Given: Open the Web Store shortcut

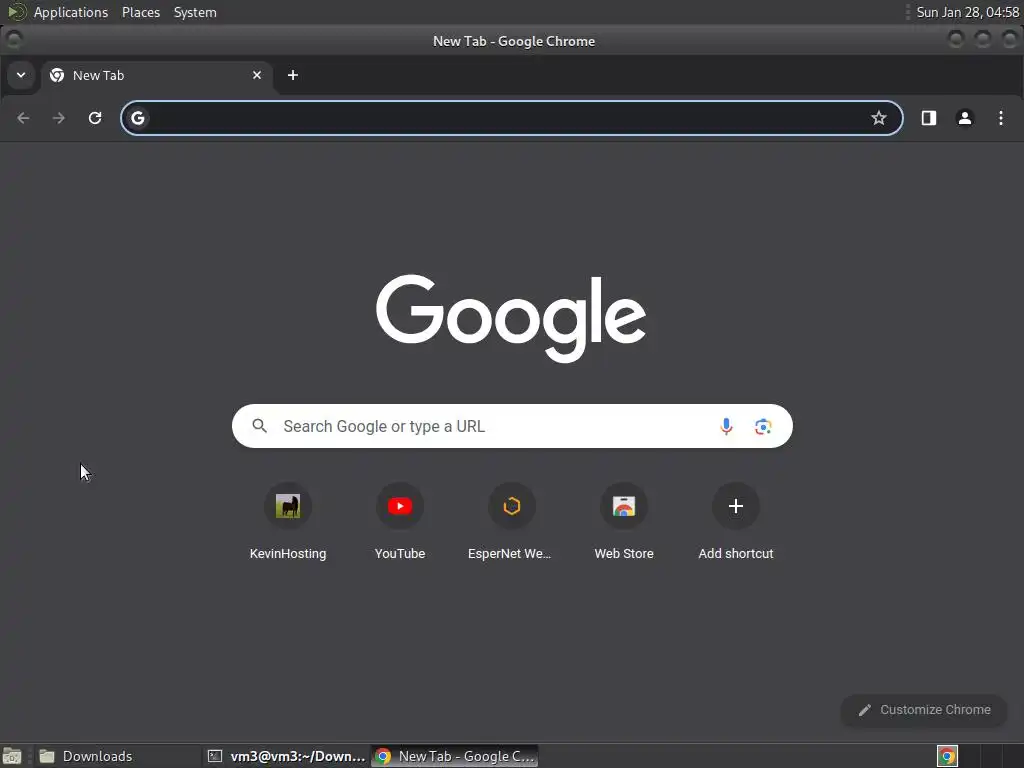Looking at the screenshot, I should click(624, 521).
